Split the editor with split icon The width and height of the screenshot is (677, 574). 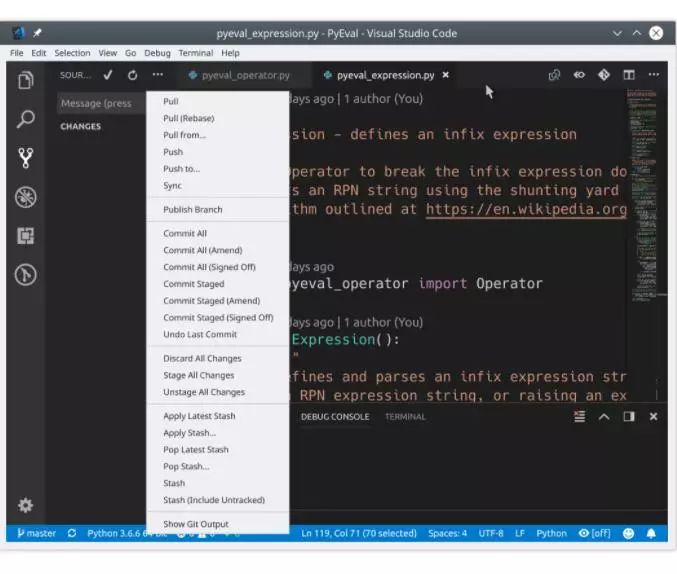pos(629,75)
